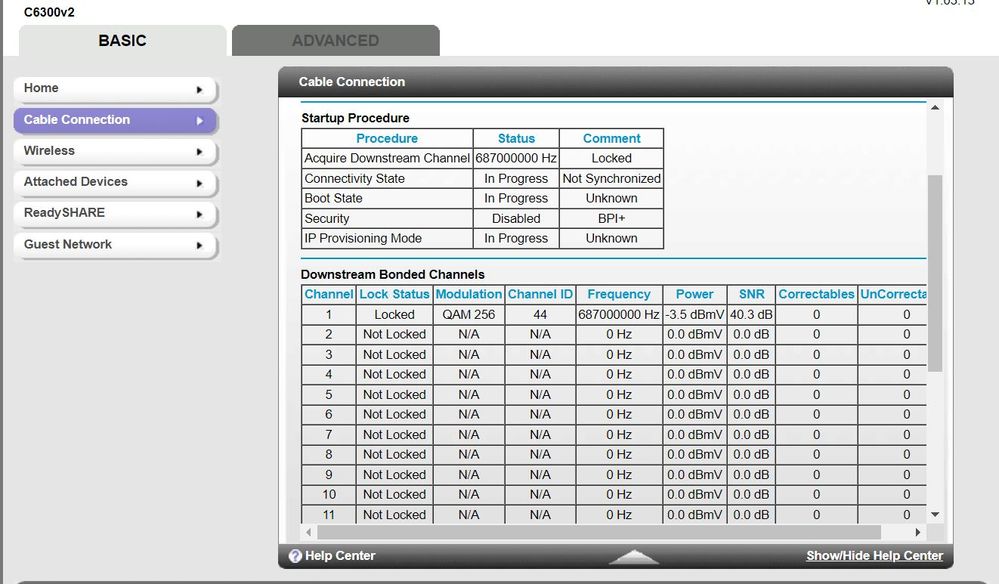The height and width of the screenshot is (584, 999).
Task: Open the Wireless settings page
Action: (114, 151)
